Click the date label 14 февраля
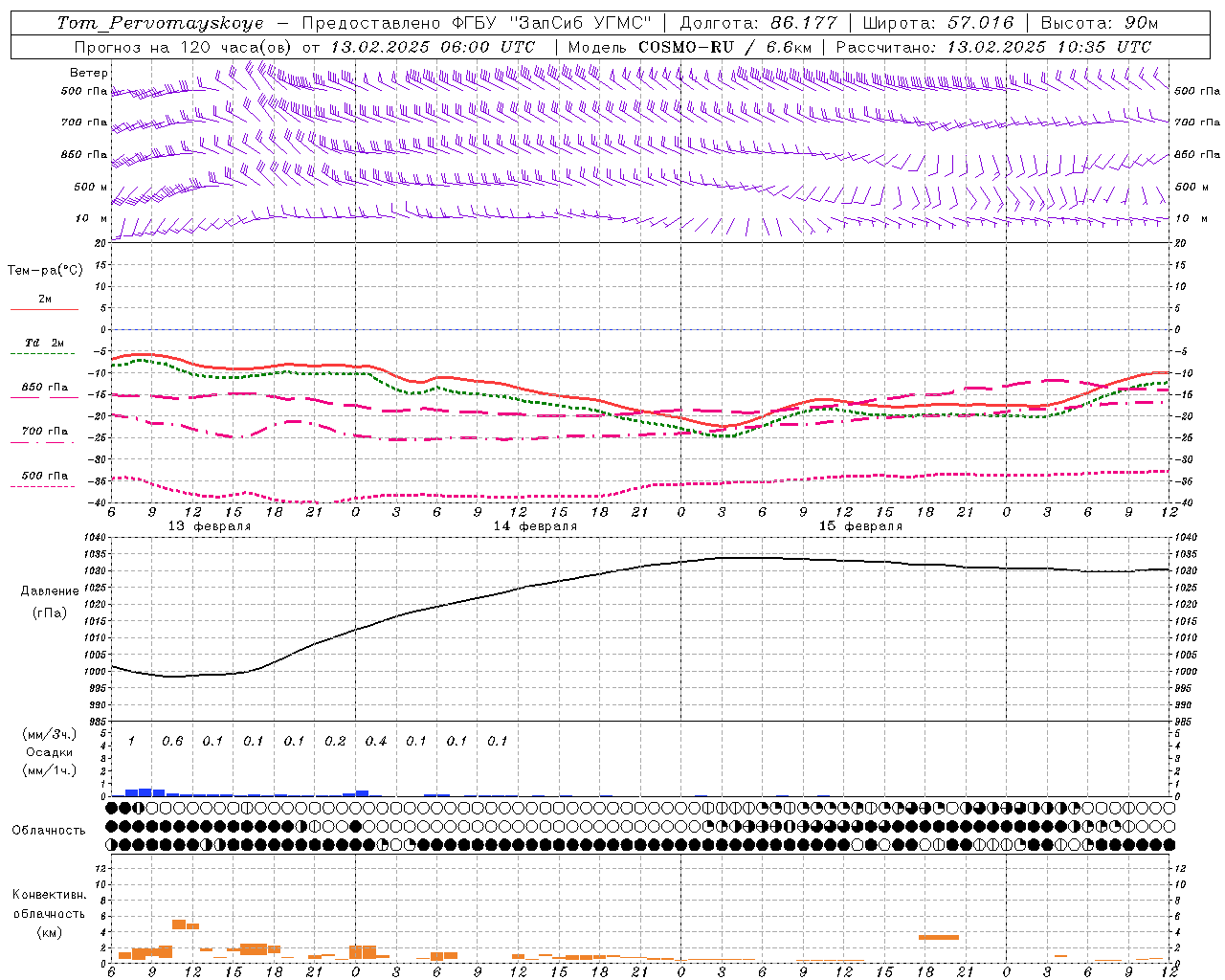 tap(535, 526)
